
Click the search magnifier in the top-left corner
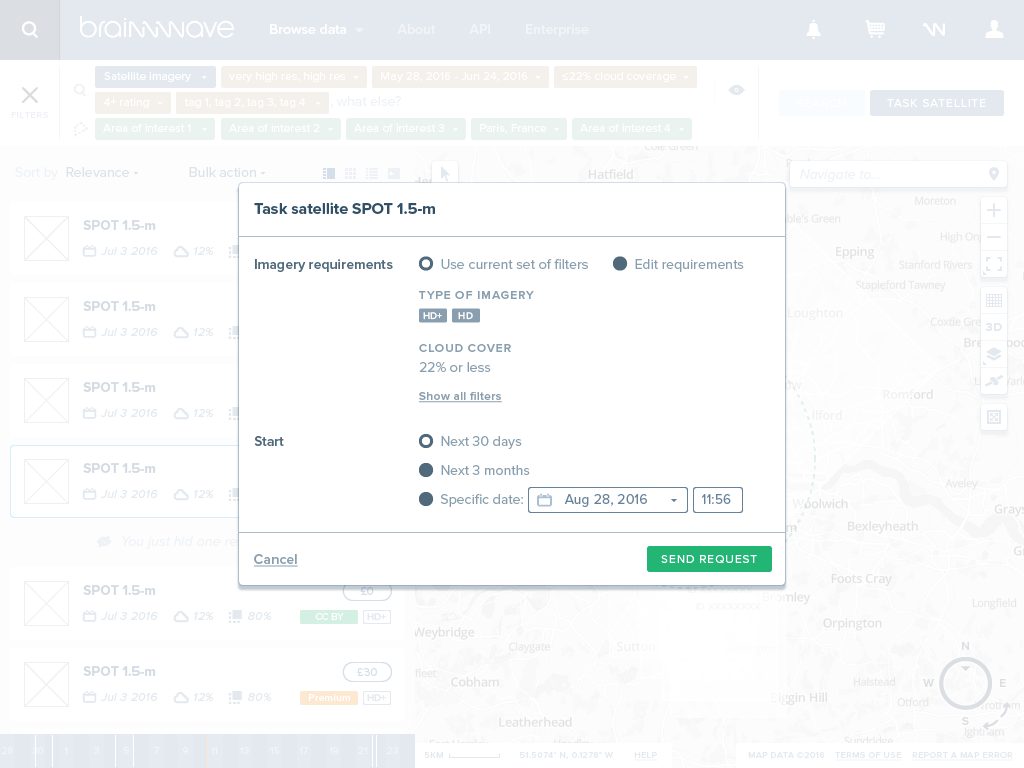(x=29, y=29)
